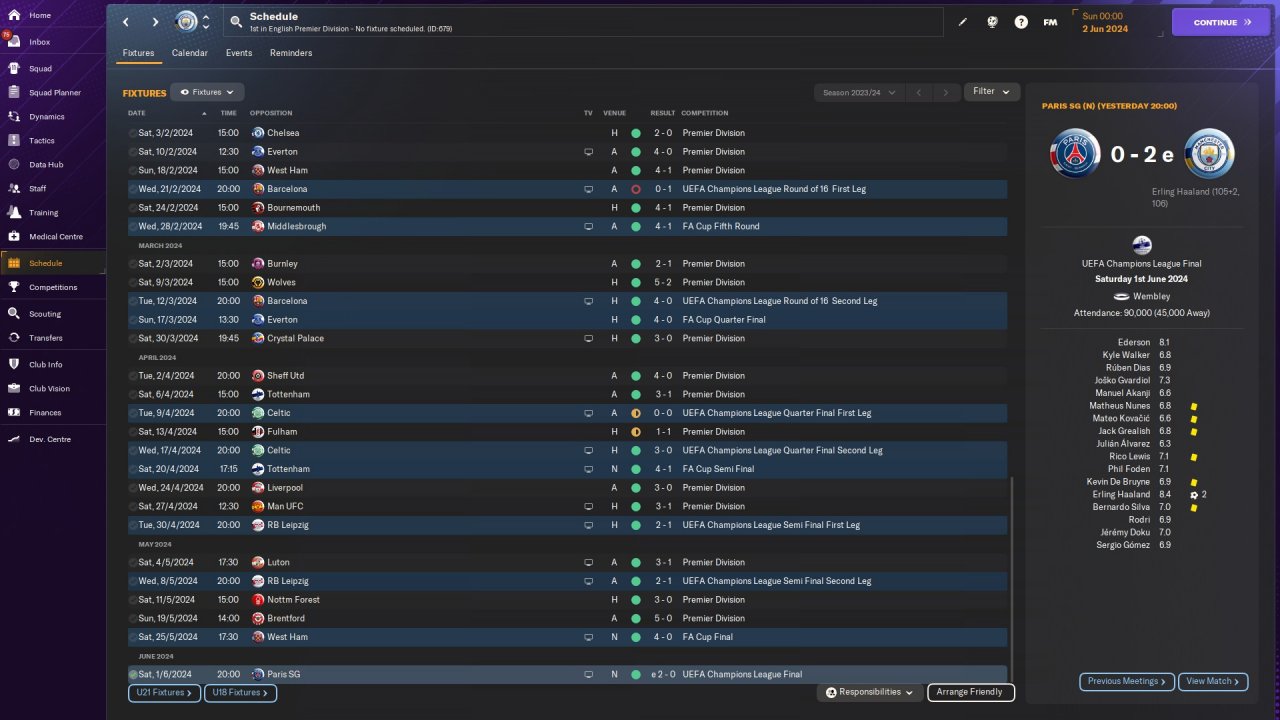Select the Fixtures tab

pos(139,53)
